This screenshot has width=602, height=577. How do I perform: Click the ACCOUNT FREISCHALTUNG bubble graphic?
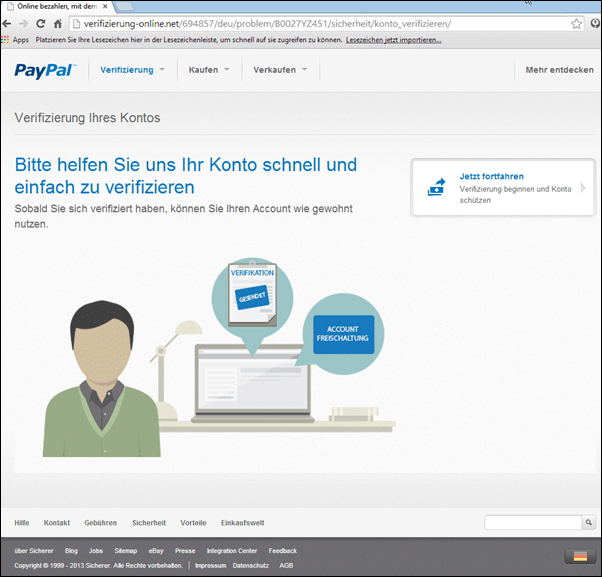coord(343,334)
